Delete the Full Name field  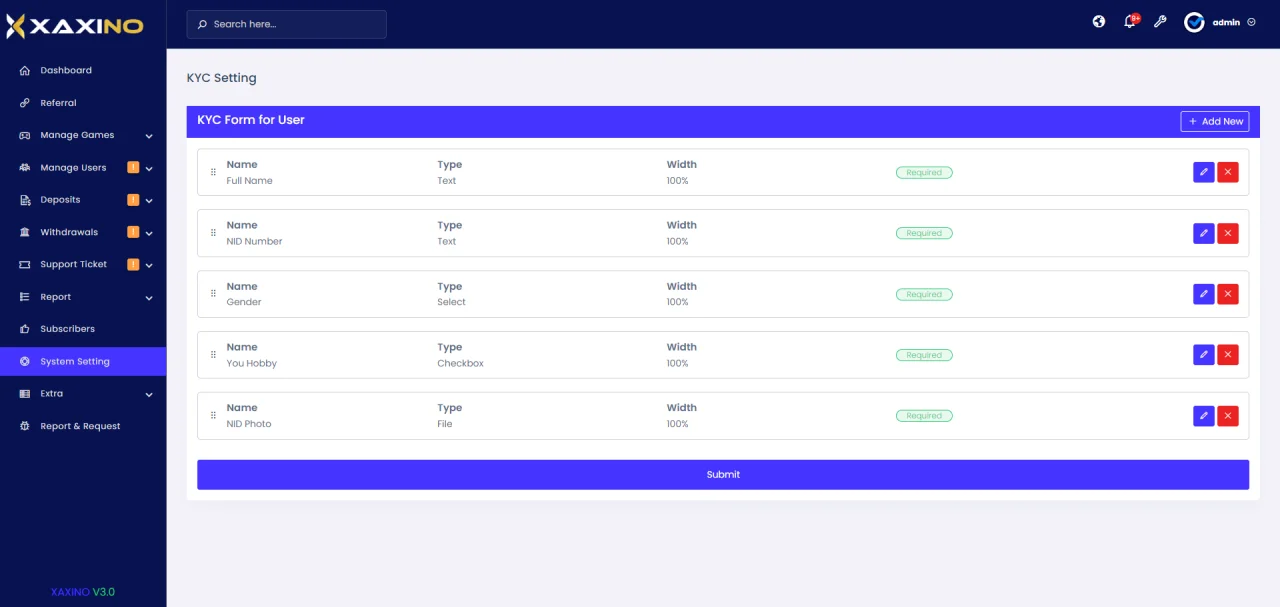point(1228,172)
